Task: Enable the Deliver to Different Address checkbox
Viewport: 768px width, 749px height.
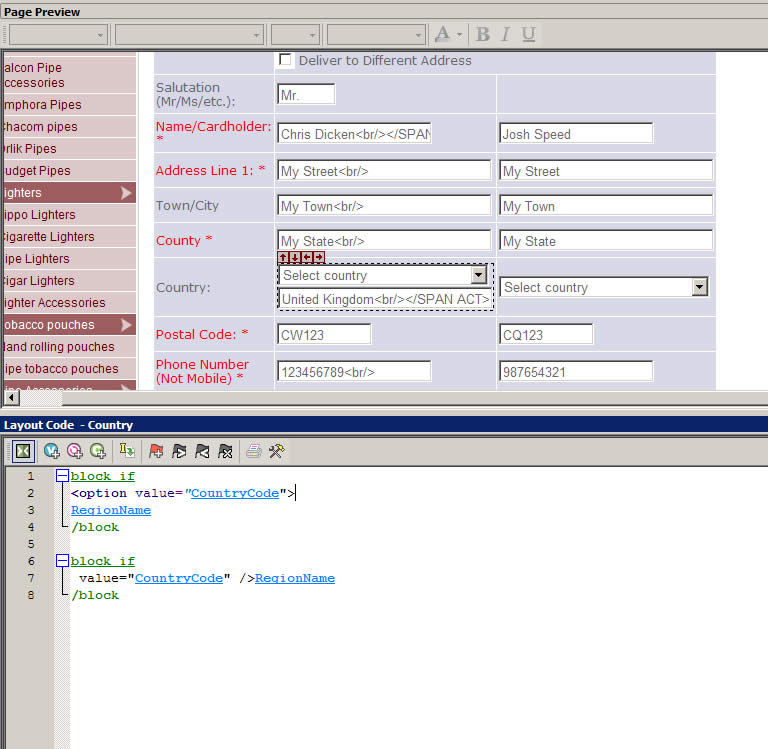Action: [285, 60]
